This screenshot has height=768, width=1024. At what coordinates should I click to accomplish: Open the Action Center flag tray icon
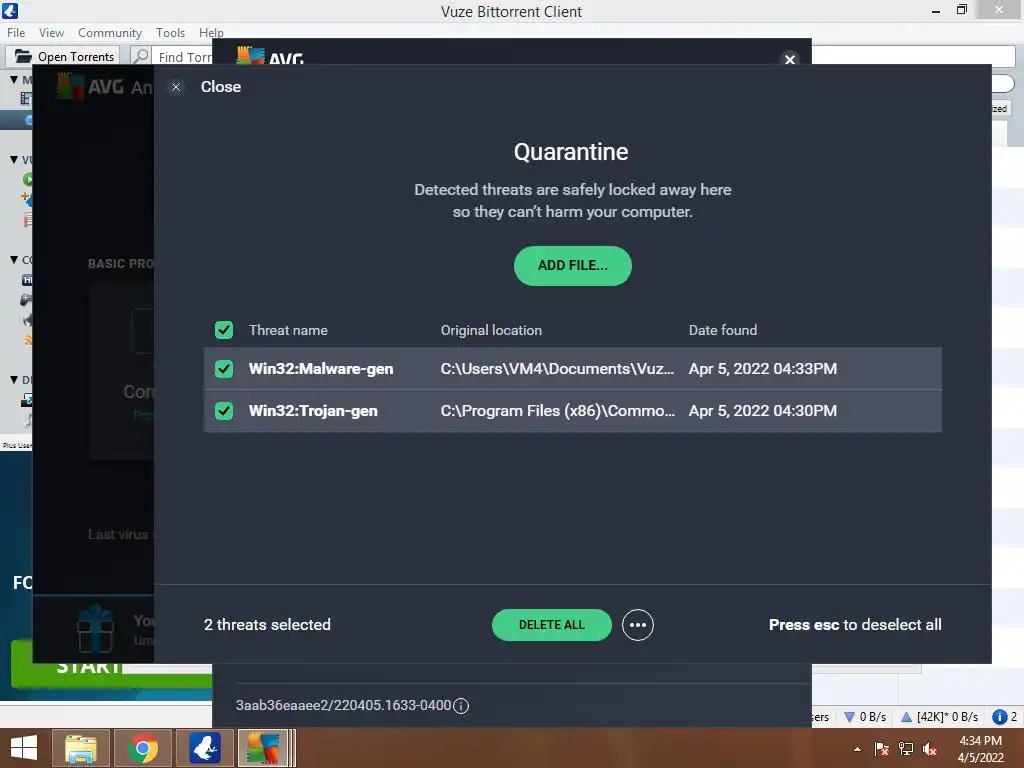coord(882,749)
